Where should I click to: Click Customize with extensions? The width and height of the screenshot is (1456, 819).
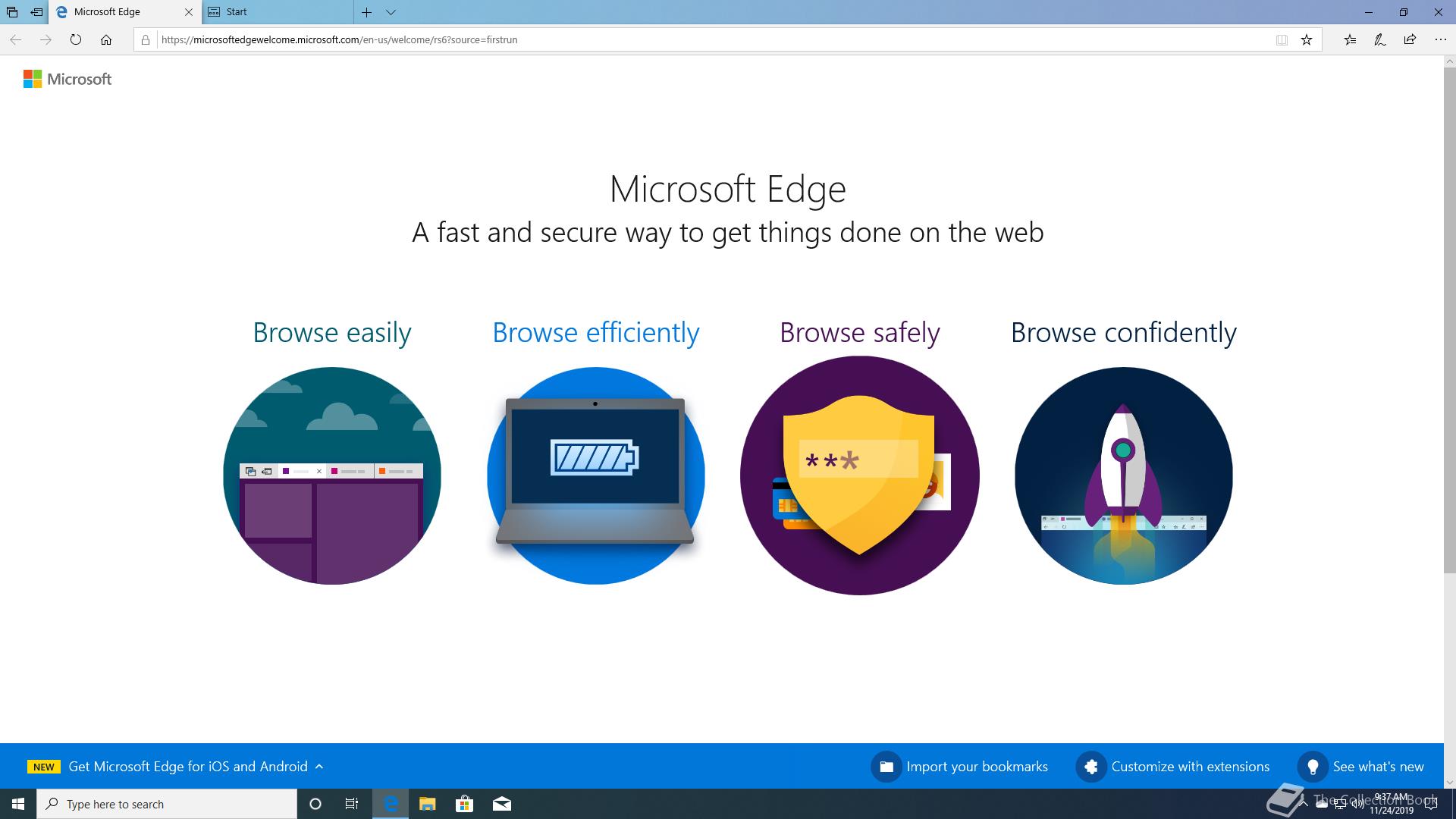(x=1172, y=767)
